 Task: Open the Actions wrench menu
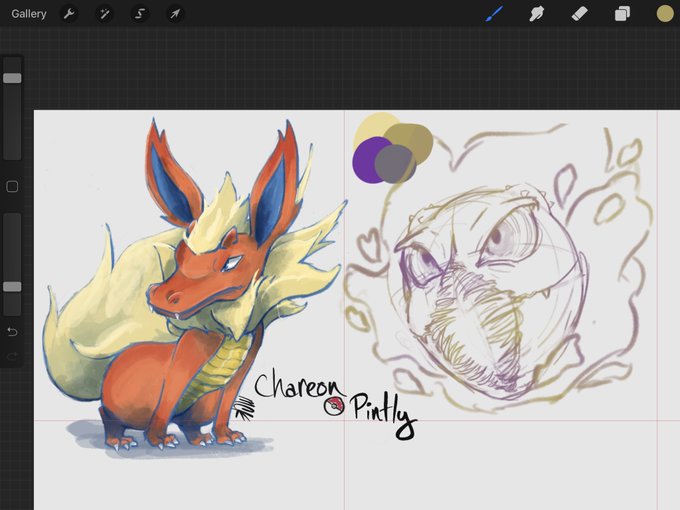(69, 14)
